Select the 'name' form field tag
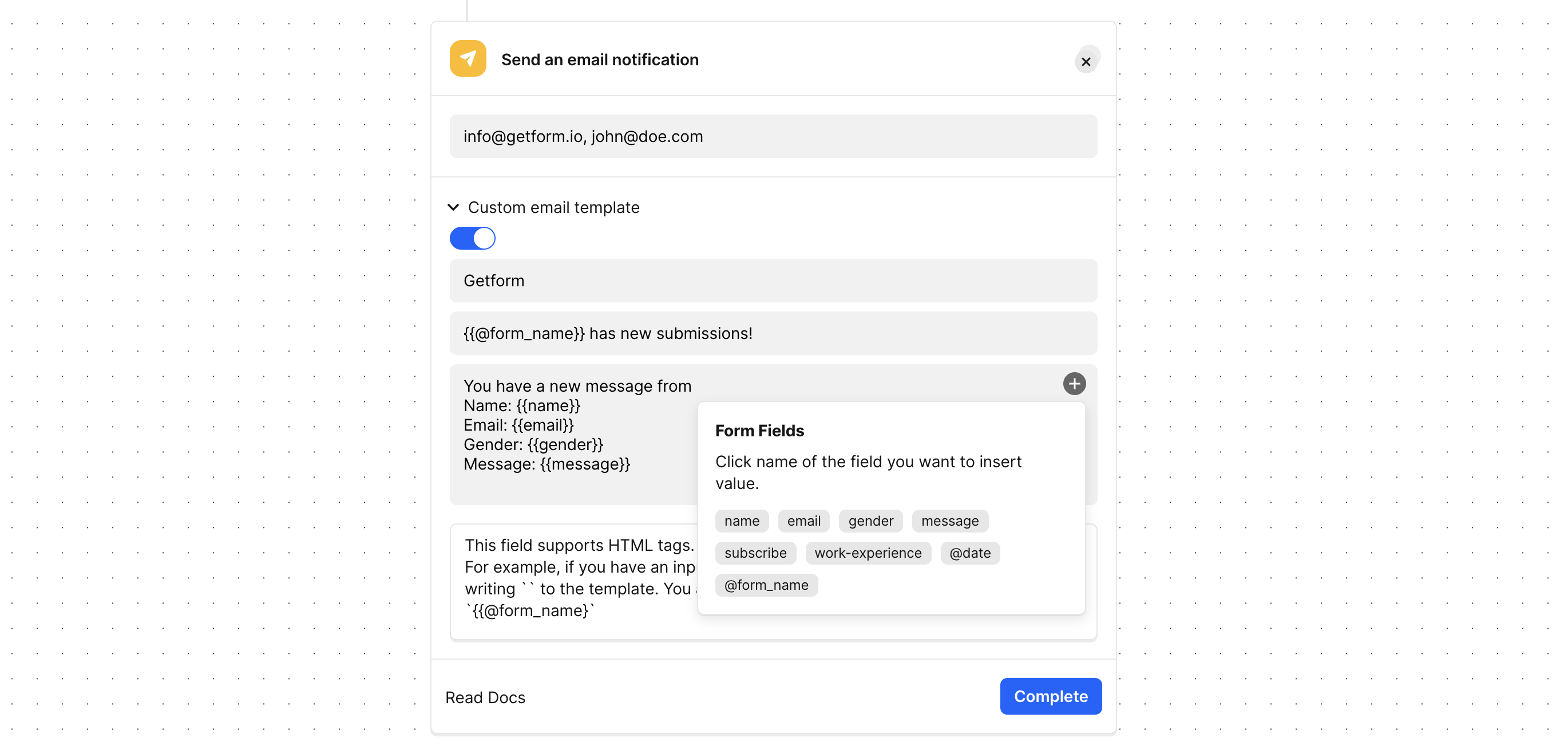 coord(741,521)
